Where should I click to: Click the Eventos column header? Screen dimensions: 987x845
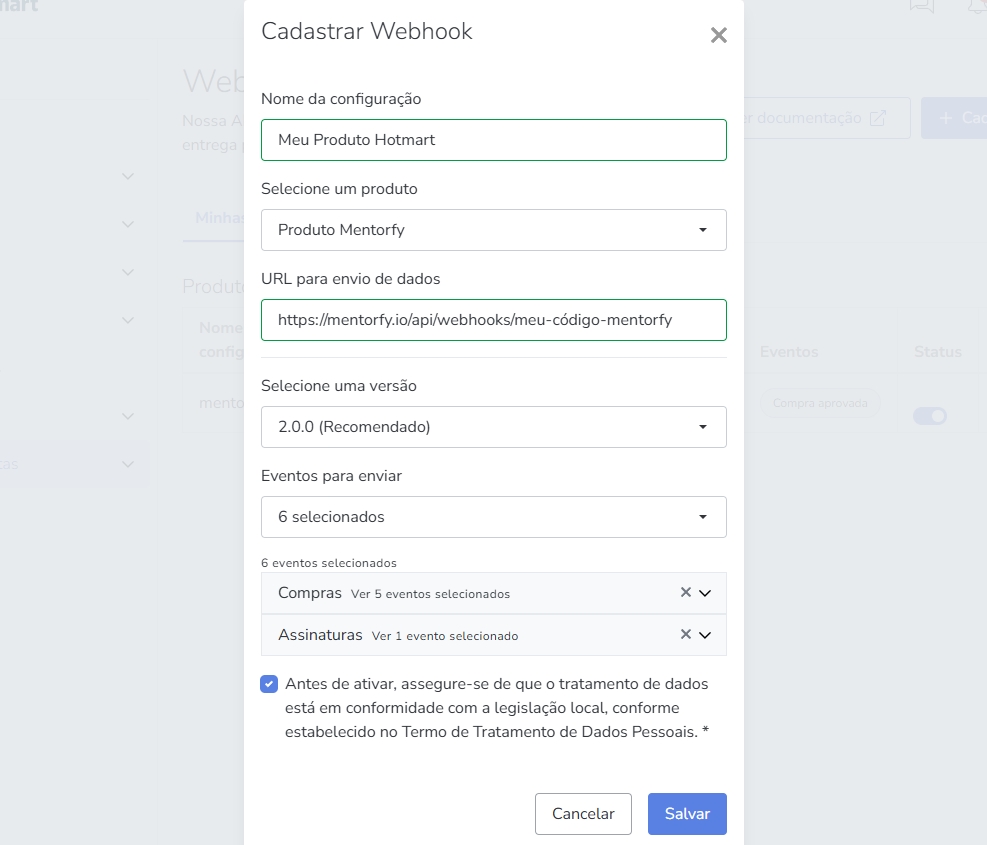point(789,352)
